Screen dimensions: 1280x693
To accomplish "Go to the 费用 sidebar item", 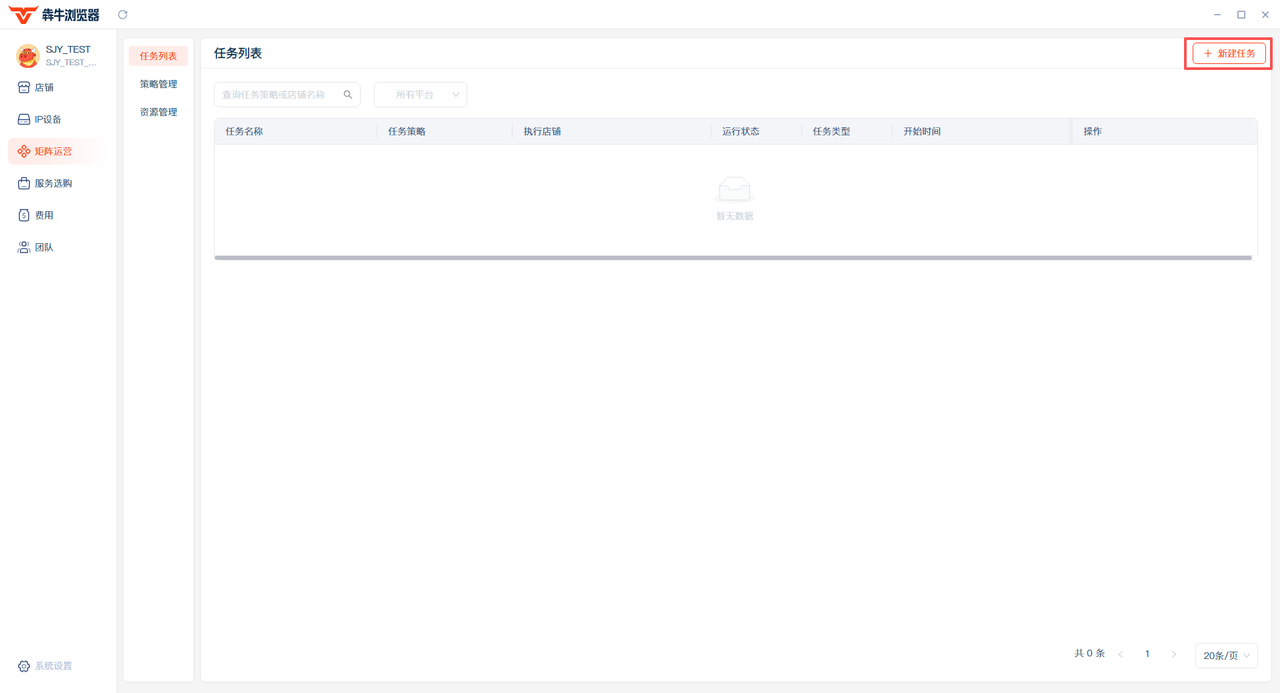I will click(44, 216).
